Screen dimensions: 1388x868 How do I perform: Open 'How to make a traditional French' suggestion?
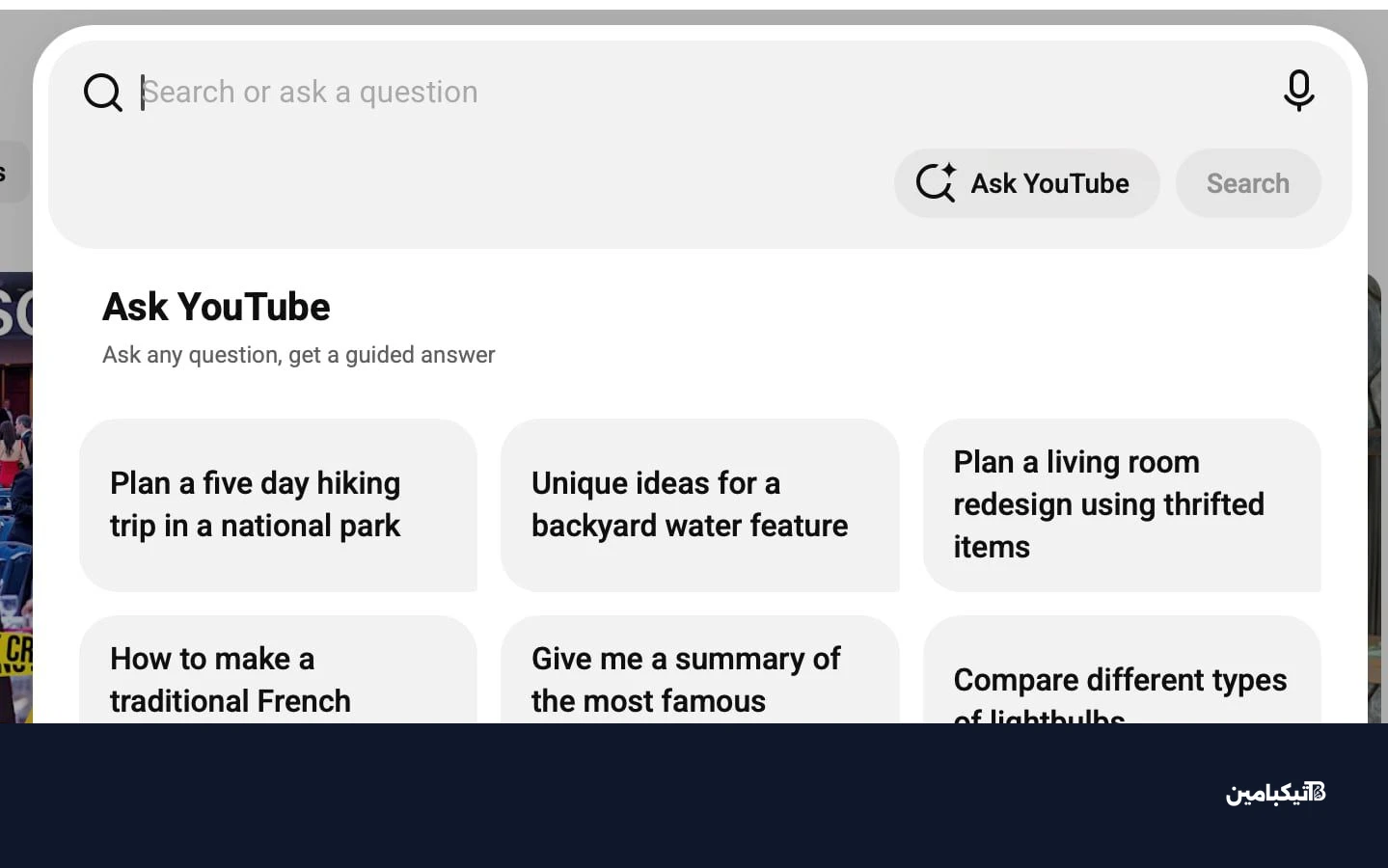(x=278, y=669)
